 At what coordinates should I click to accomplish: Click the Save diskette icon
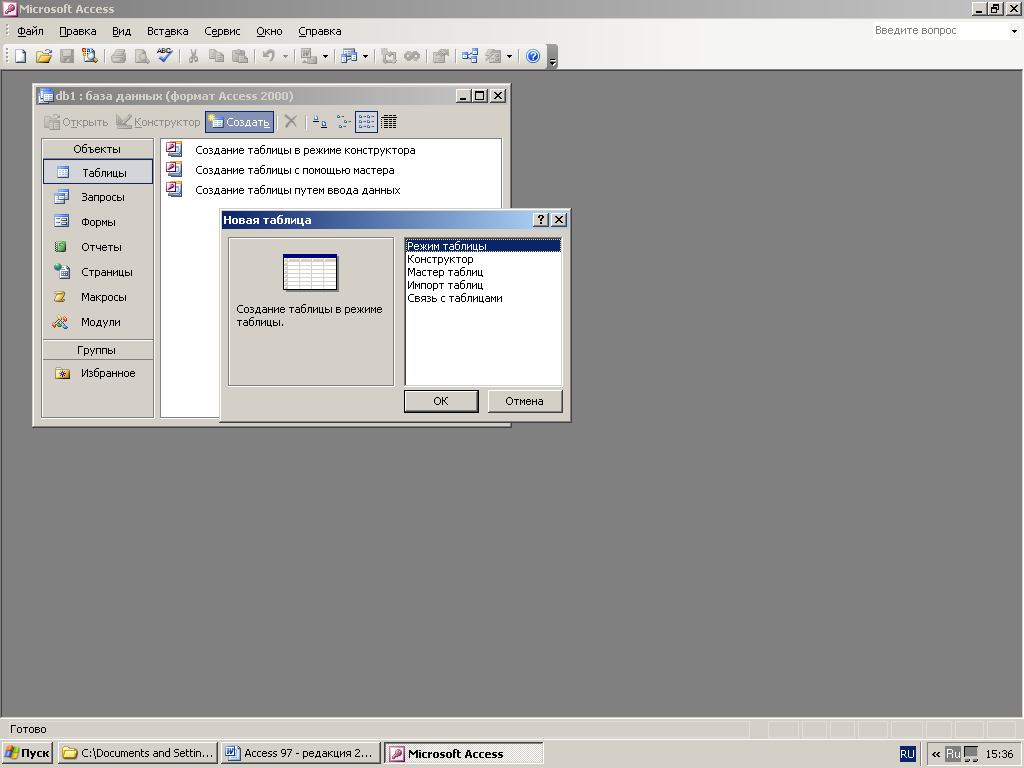point(67,56)
